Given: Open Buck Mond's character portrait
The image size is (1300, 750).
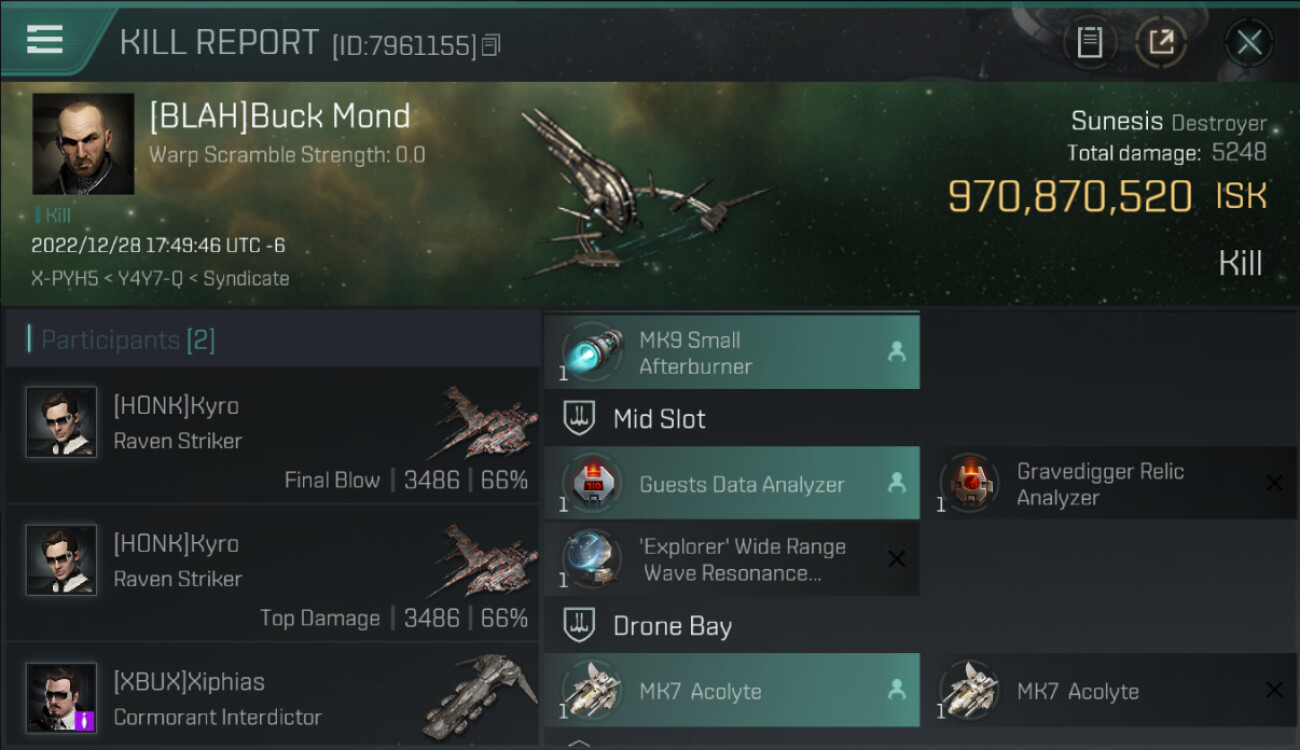Looking at the screenshot, I should [83, 144].
